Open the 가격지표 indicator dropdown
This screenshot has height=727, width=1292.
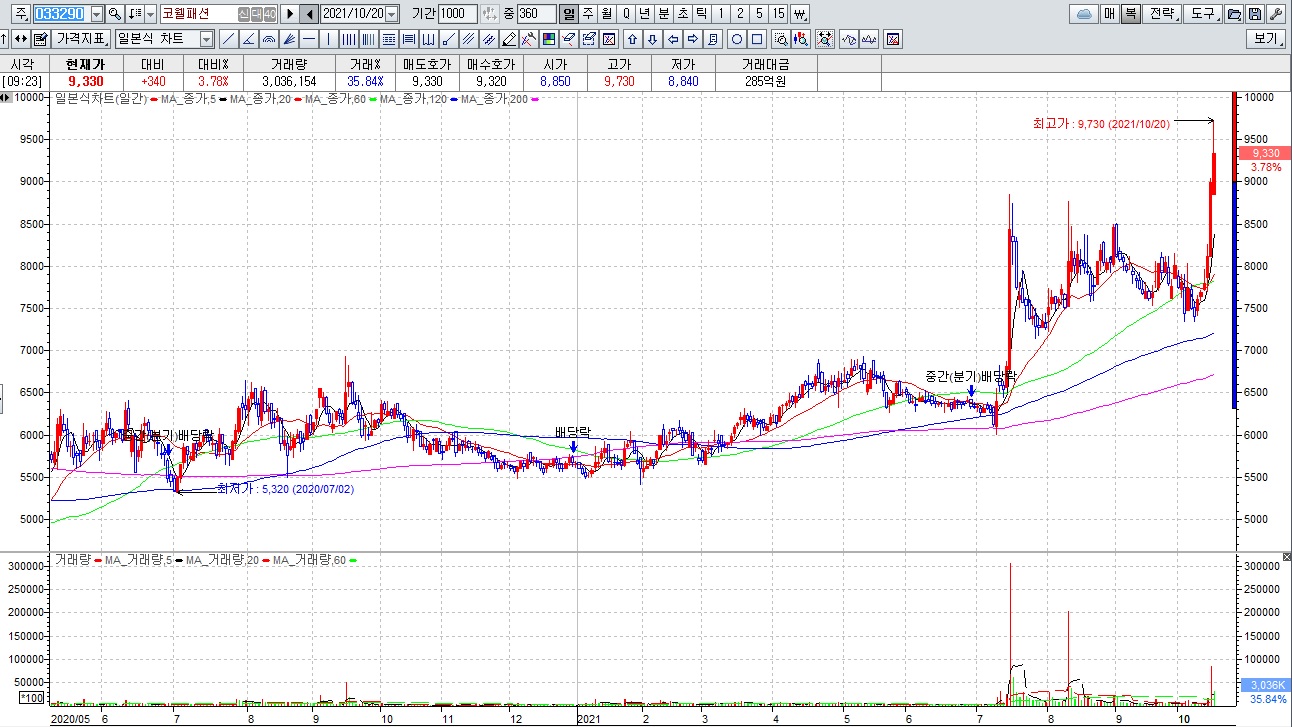coord(80,39)
